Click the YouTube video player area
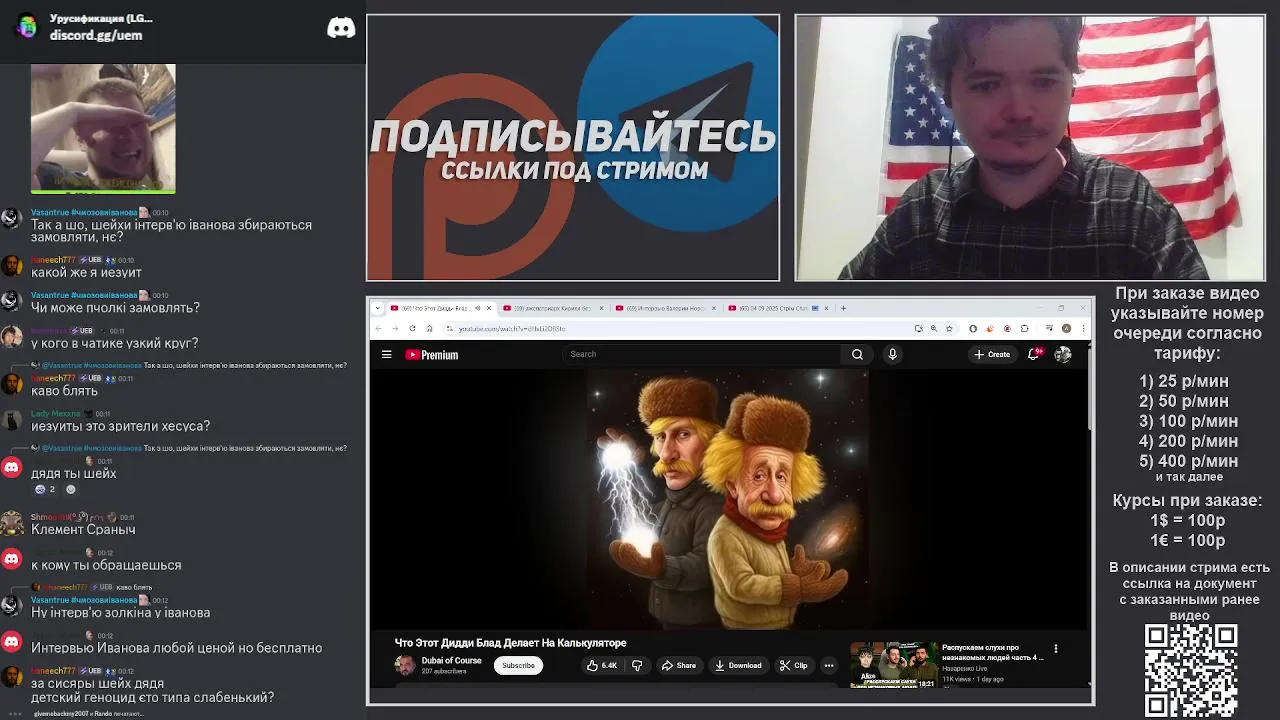The image size is (1280, 720). point(727,497)
